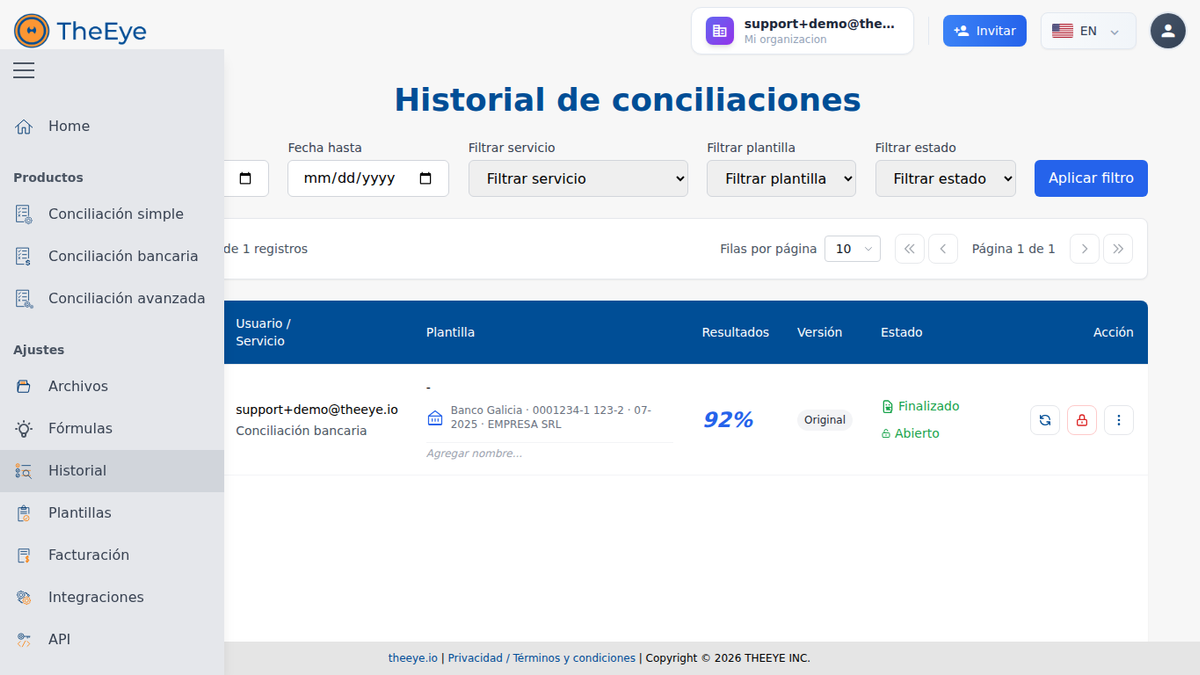Click the Original version badge
Screen dimensions: 1200x675
point(825,420)
